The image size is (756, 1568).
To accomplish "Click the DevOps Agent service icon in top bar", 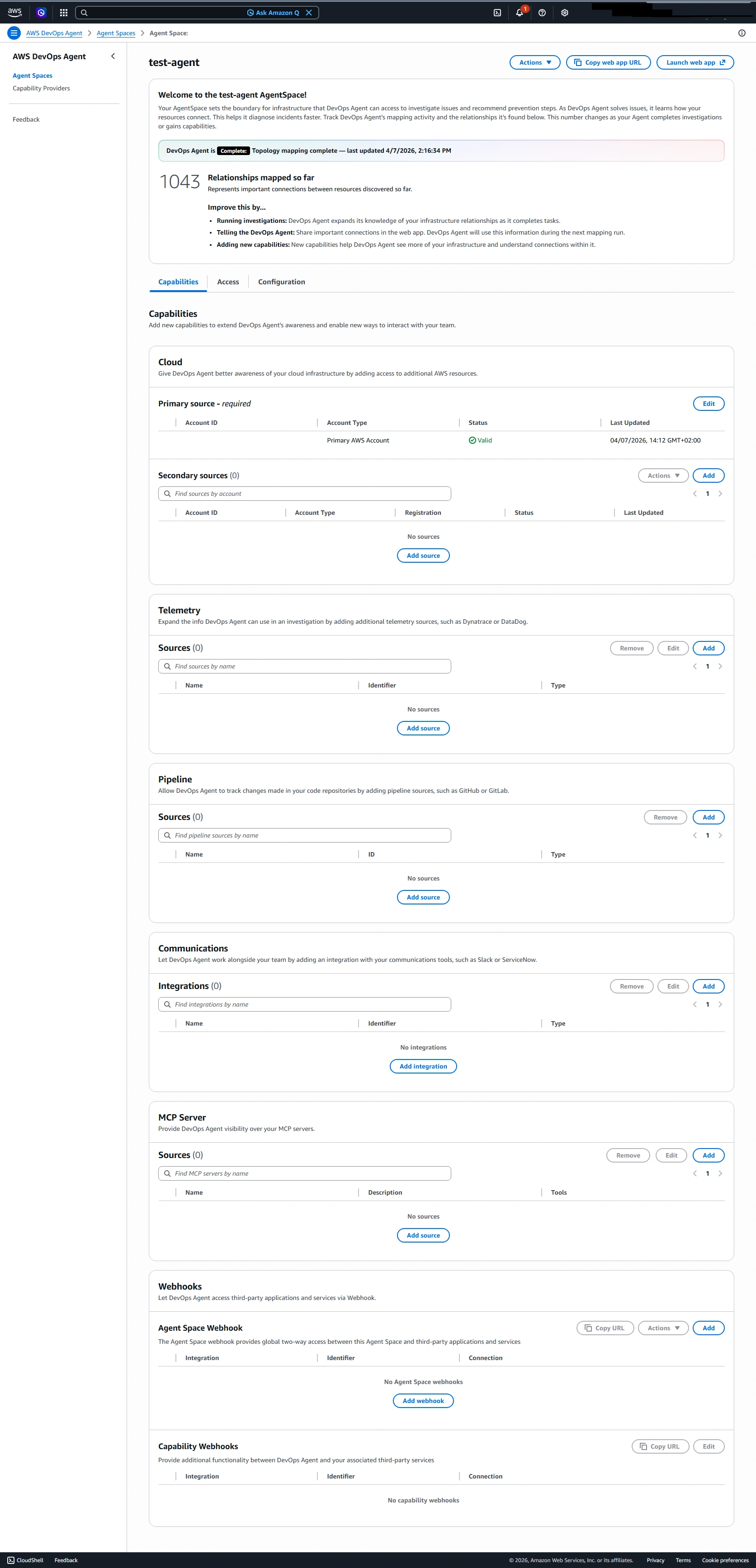I will click(x=41, y=12).
